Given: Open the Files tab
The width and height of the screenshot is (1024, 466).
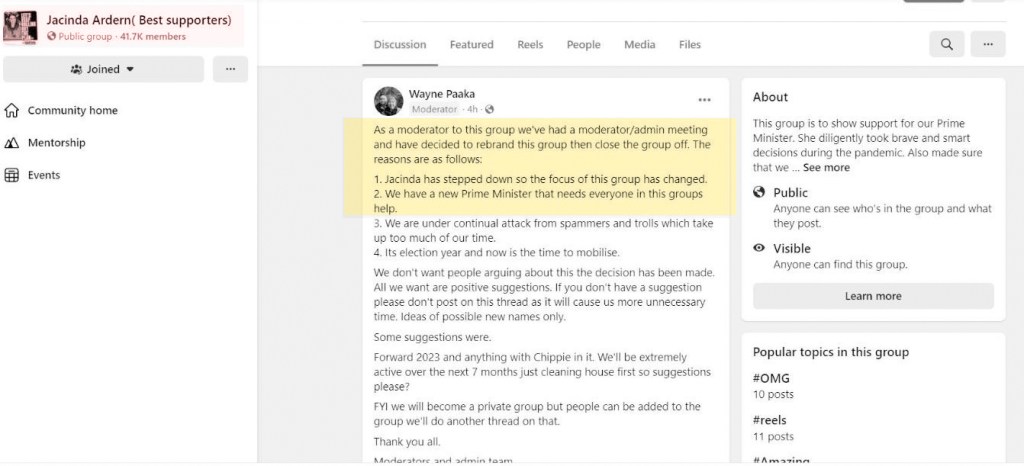Looking at the screenshot, I should click(690, 45).
